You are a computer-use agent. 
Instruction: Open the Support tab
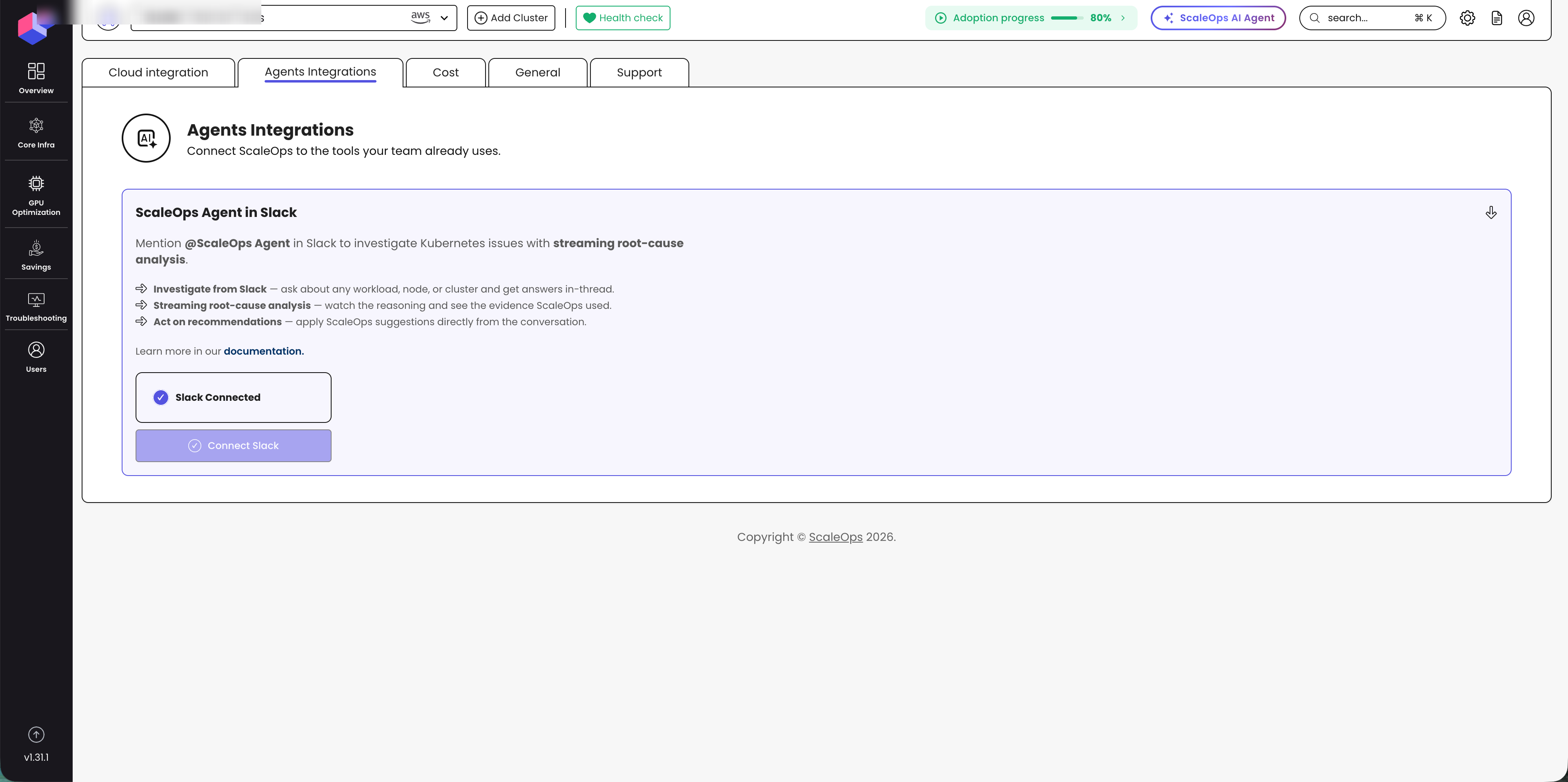[639, 72]
